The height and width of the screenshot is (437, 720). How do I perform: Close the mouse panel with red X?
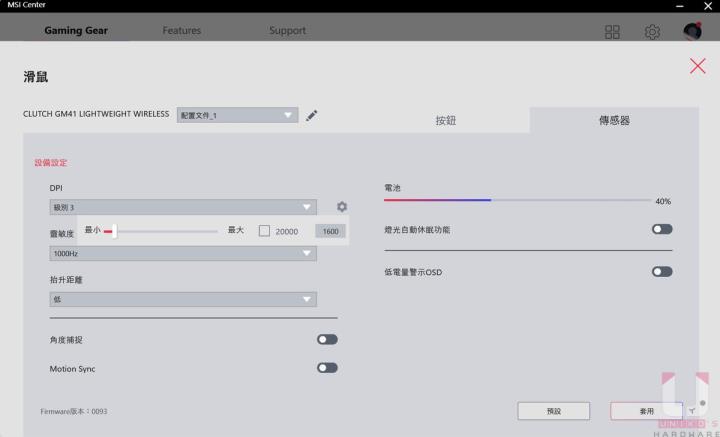(x=697, y=66)
